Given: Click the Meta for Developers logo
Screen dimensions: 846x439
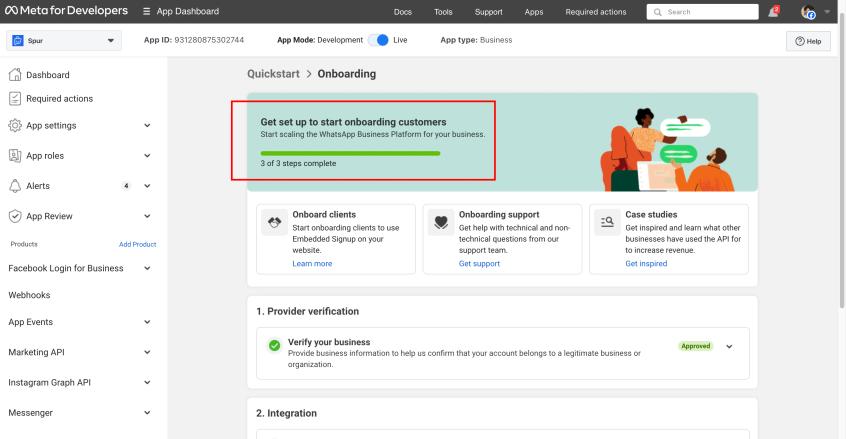Looking at the screenshot, I should click(x=66, y=11).
